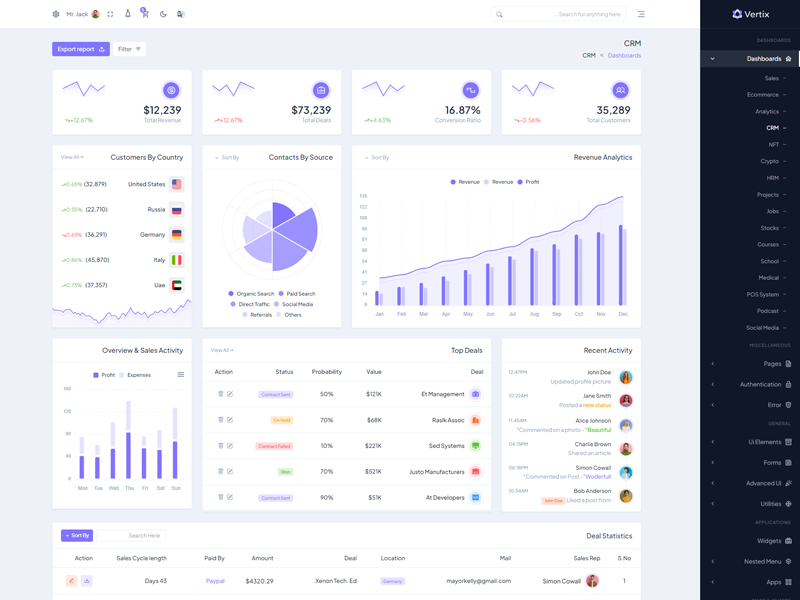Select the Ecommerce sidebar menu item

[765, 95]
